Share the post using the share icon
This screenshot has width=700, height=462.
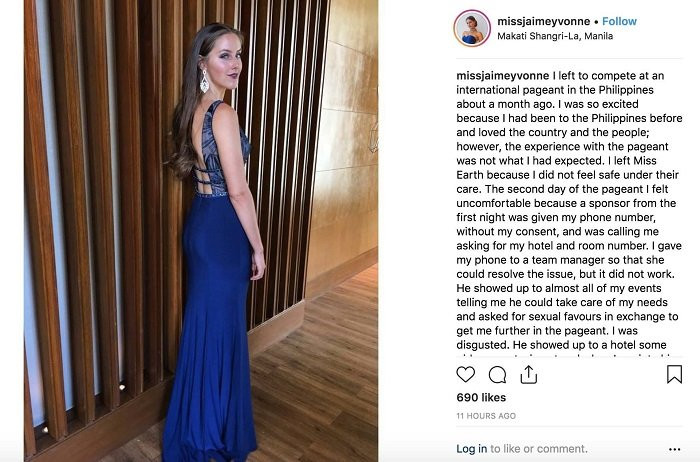point(529,375)
